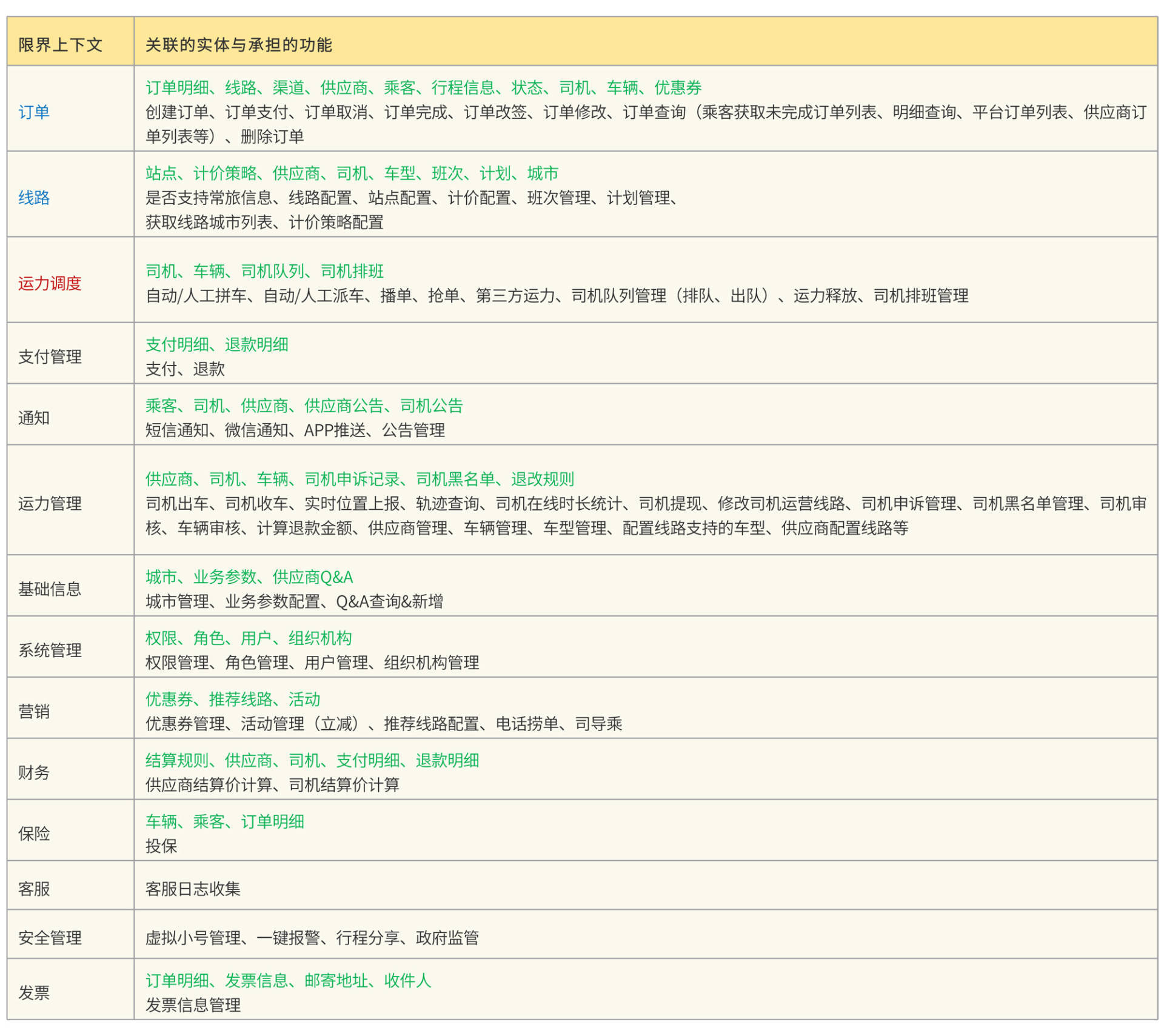Click the green 支付明细、退款明细 entity text
The height and width of the screenshot is (1036, 1164).
[216, 344]
